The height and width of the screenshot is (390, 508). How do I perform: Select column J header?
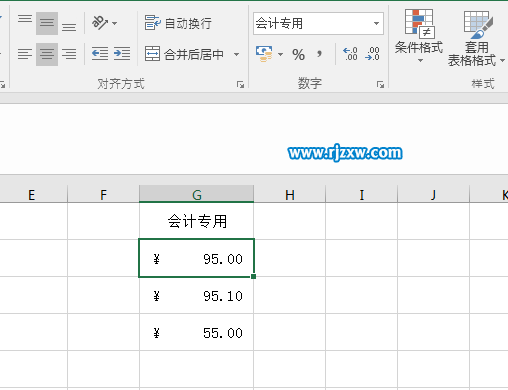pos(433,194)
